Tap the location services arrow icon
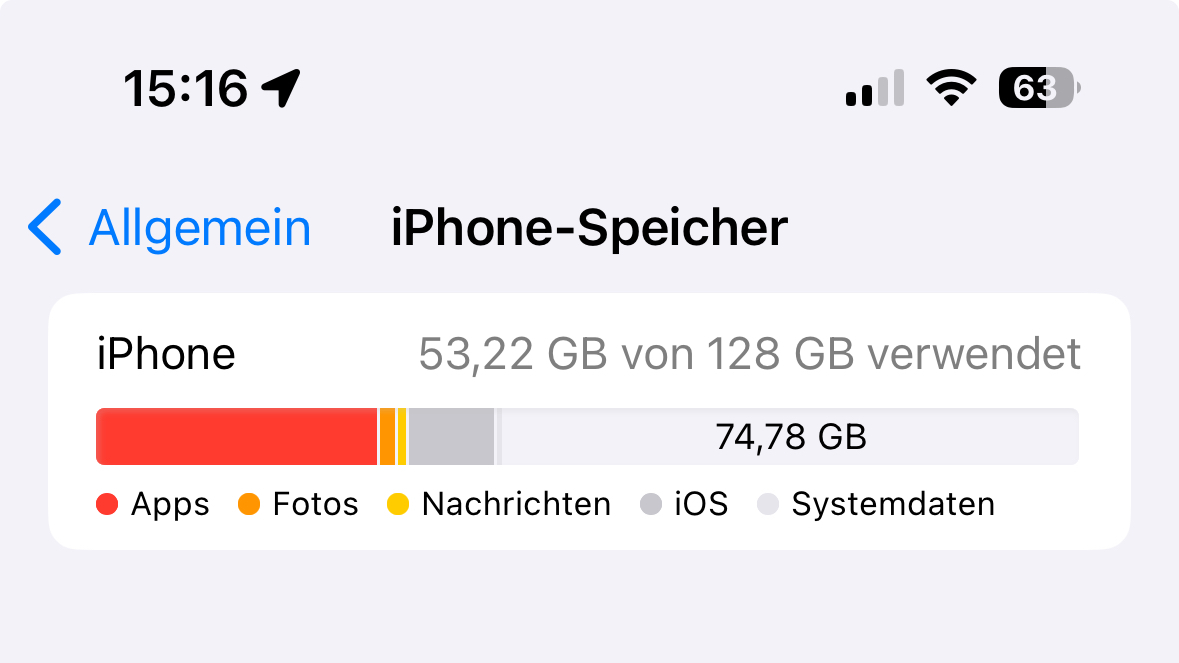The image size is (1179, 663). coord(281,88)
